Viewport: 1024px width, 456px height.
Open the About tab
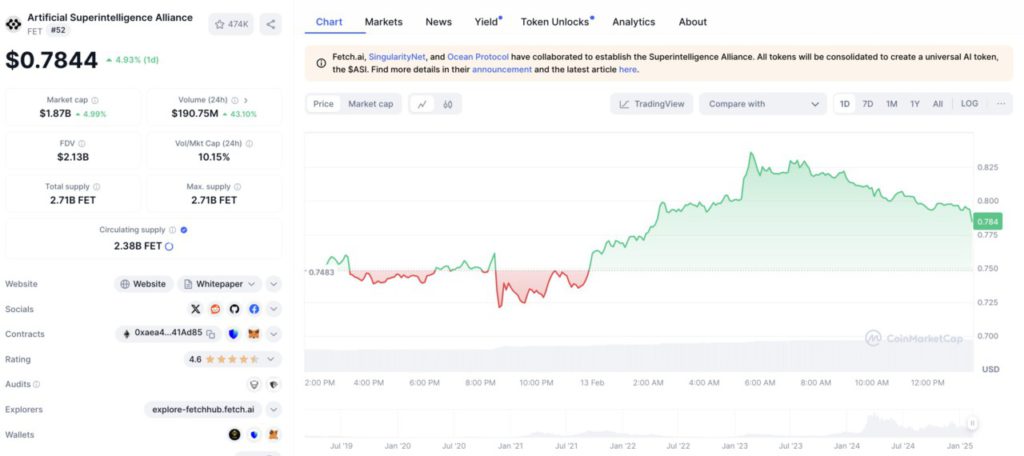[x=692, y=22]
